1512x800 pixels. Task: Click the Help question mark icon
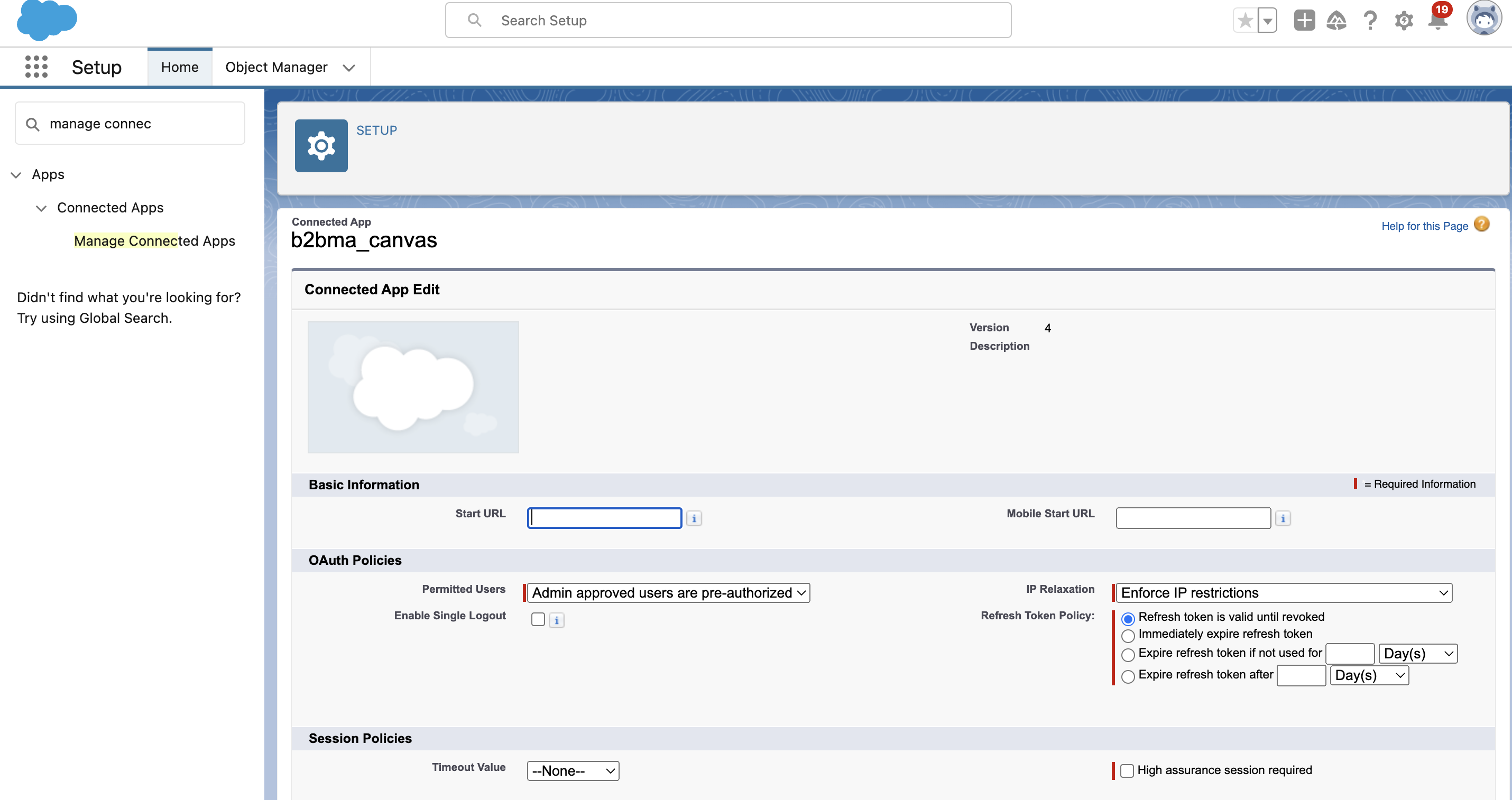pos(1370,21)
